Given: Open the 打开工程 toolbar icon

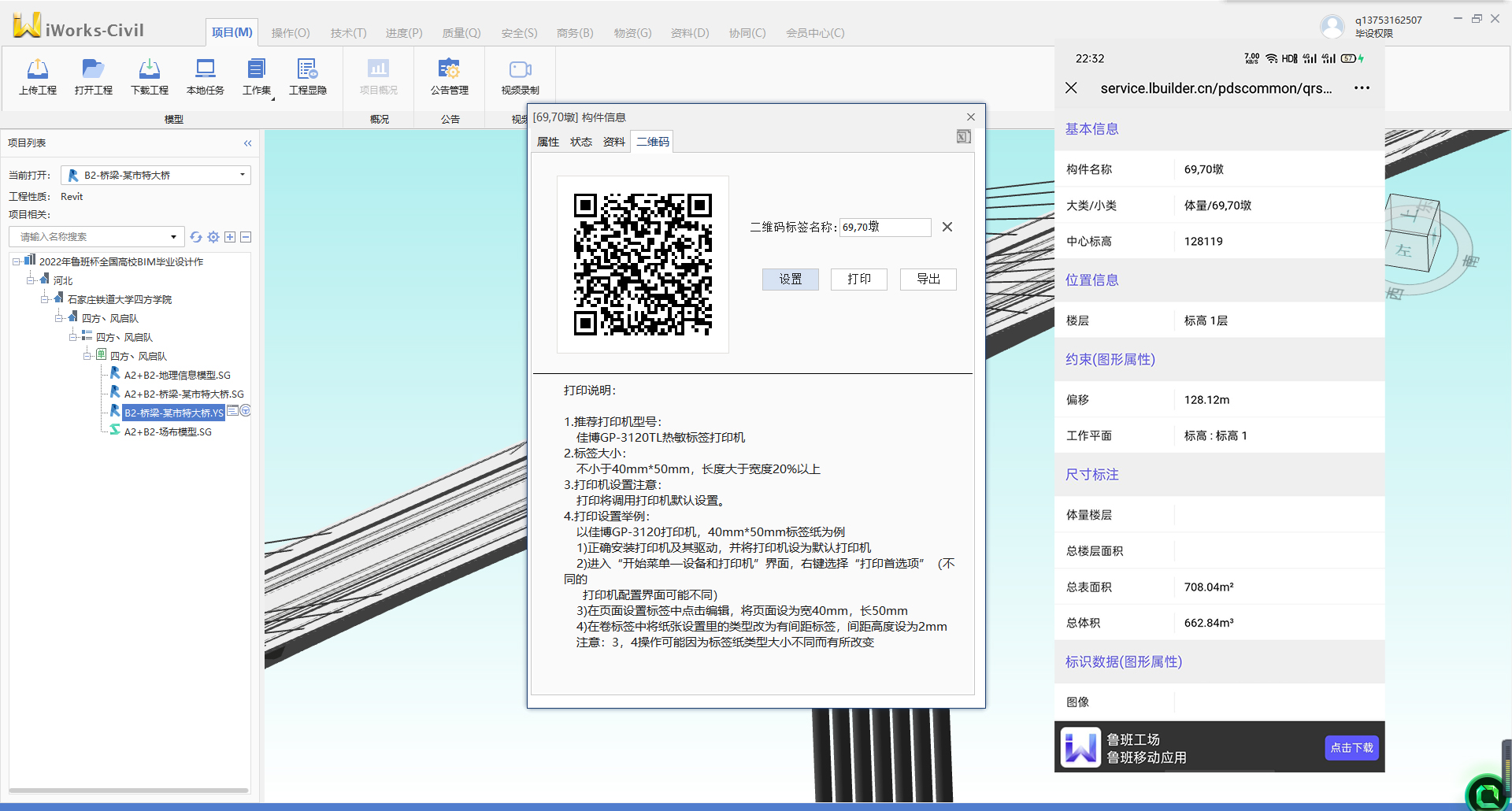Looking at the screenshot, I should pos(93,69).
